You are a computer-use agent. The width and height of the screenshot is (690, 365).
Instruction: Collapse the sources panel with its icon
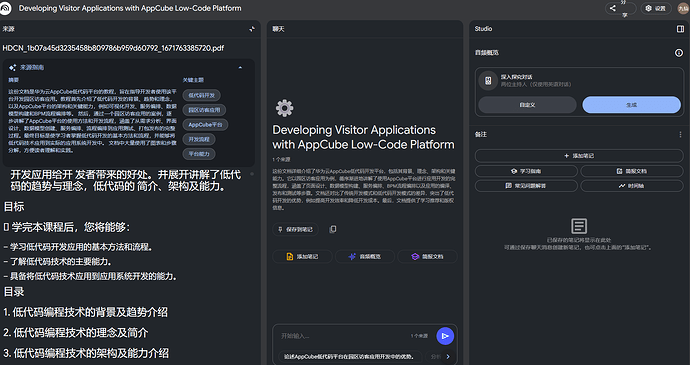coord(252,29)
